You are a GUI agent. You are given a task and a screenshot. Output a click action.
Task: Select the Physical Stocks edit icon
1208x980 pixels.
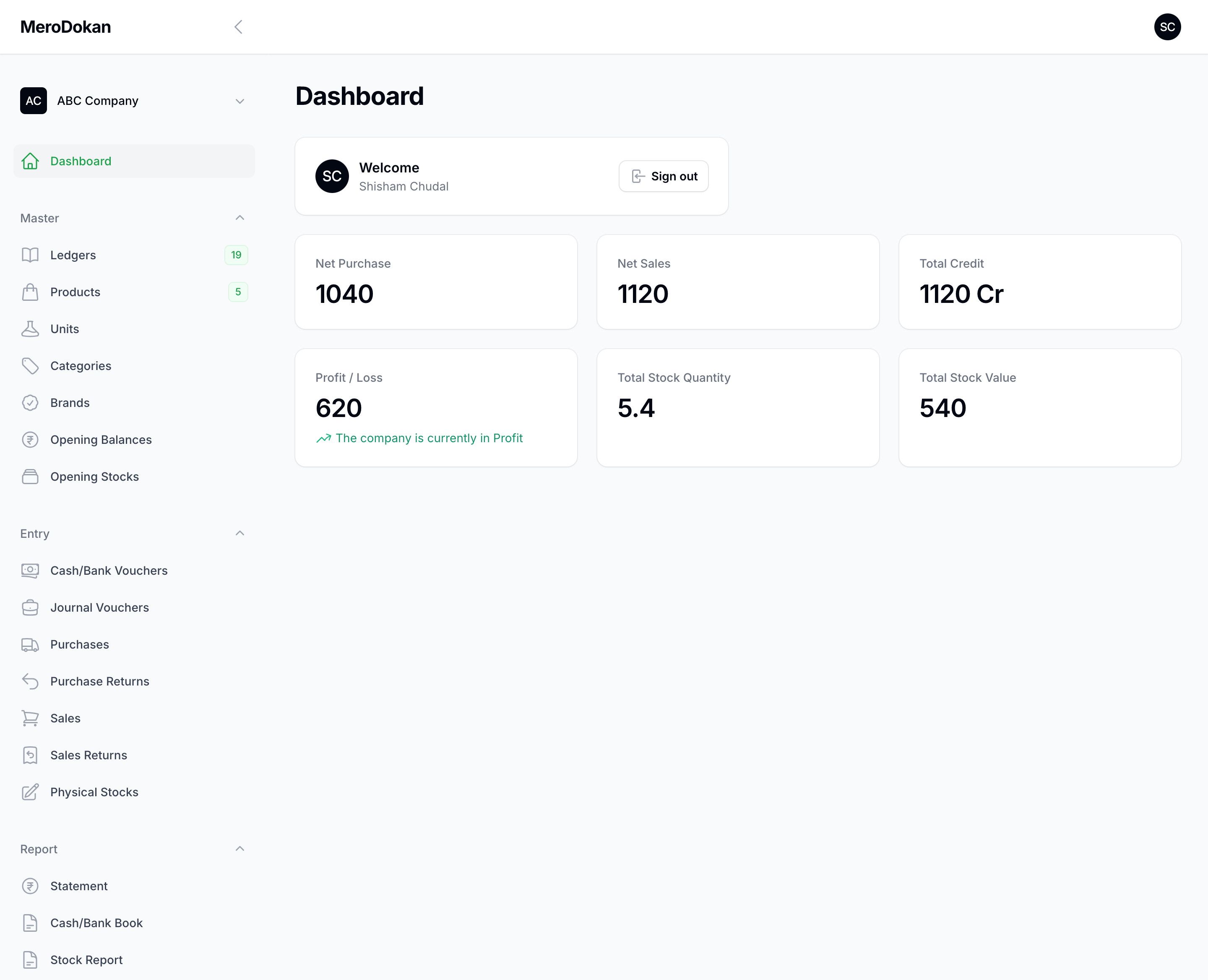pos(31,792)
